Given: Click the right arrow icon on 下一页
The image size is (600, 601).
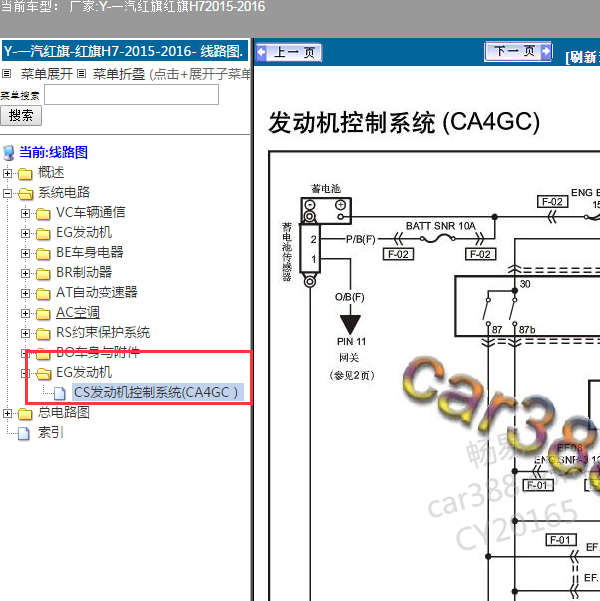Looking at the screenshot, I should tap(546, 51).
